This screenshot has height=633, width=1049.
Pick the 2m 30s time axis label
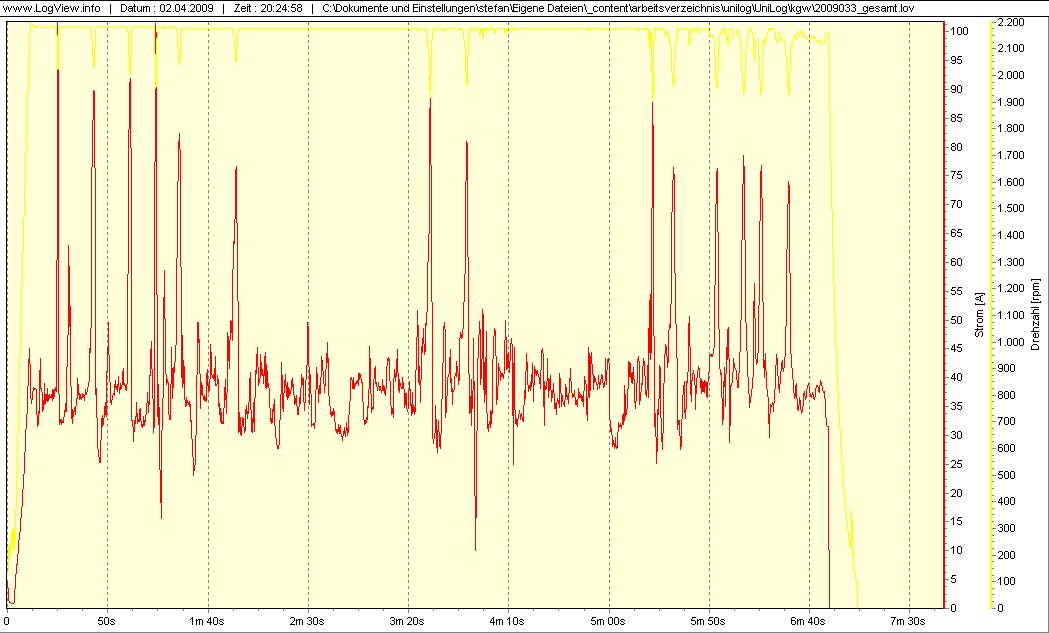tap(307, 621)
